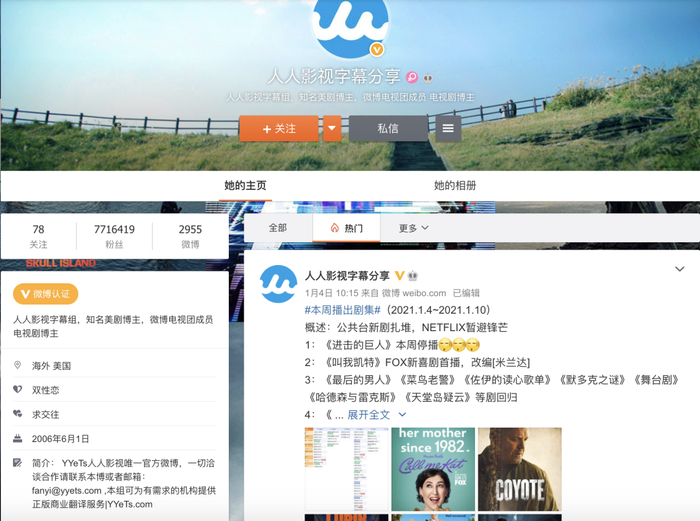This screenshot has width=700, height=521.
Task: Click 海外 美国 location text
Action: click(51, 366)
